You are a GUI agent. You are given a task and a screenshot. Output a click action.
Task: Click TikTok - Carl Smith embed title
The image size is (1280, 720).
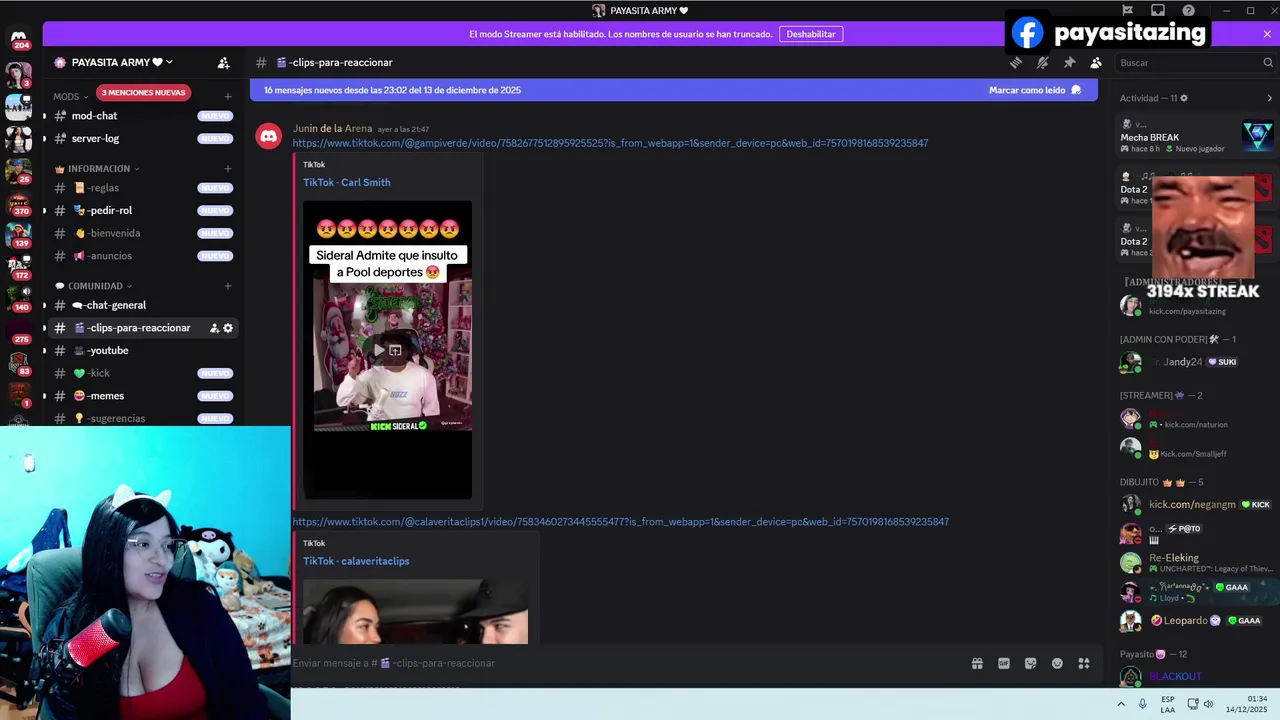point(347,182)
